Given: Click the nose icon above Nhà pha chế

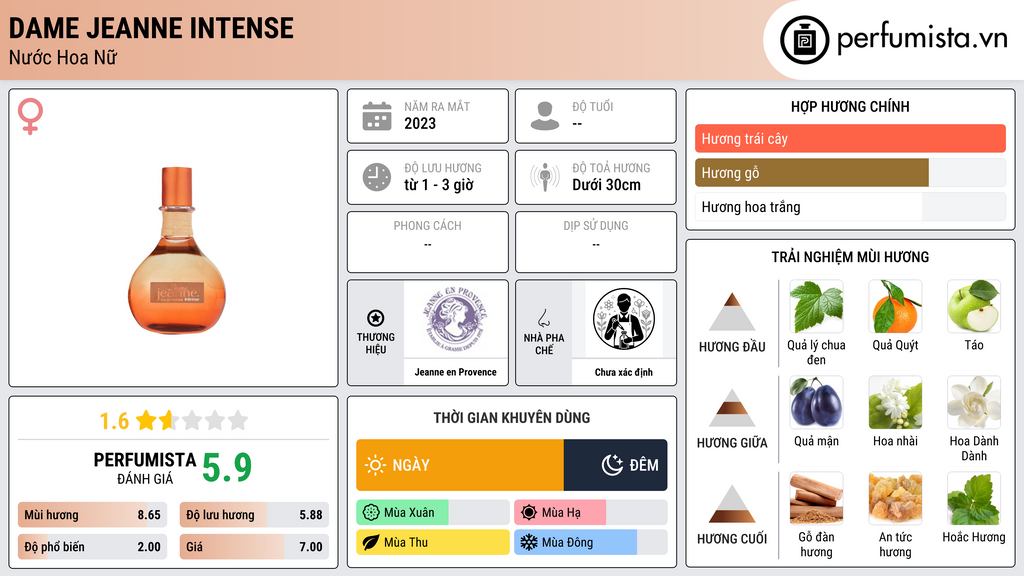Looking at the screenshot, I should coord(543,318).
